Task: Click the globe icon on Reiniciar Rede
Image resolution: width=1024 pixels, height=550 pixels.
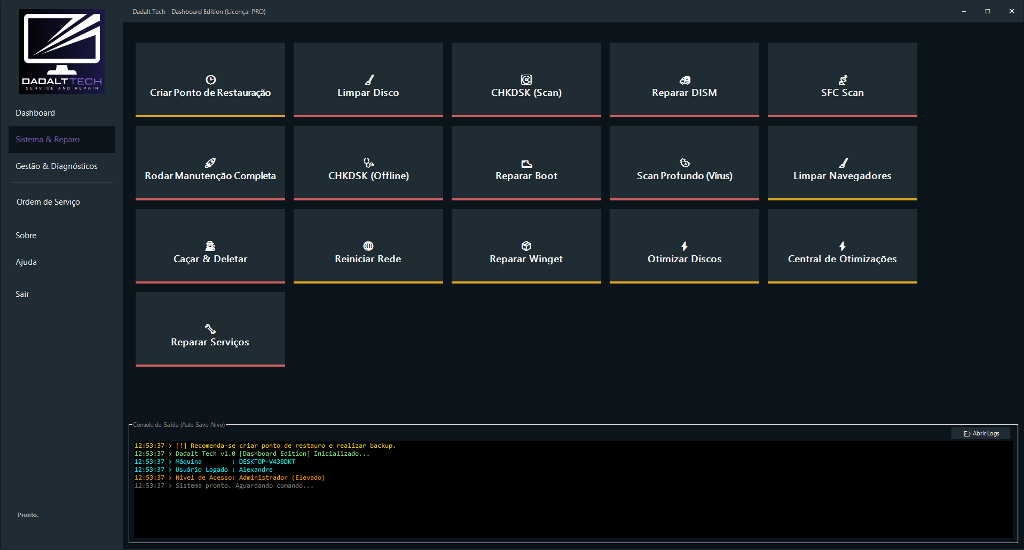Action: 368,245
